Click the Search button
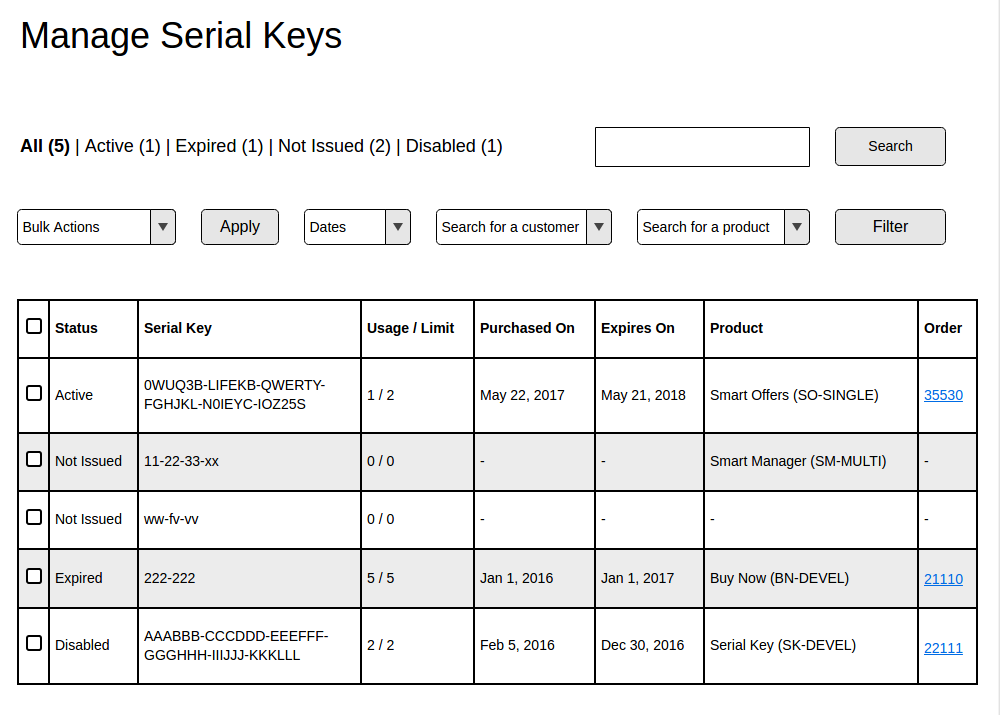1000x715 pixels. click(x=890, y=147)
